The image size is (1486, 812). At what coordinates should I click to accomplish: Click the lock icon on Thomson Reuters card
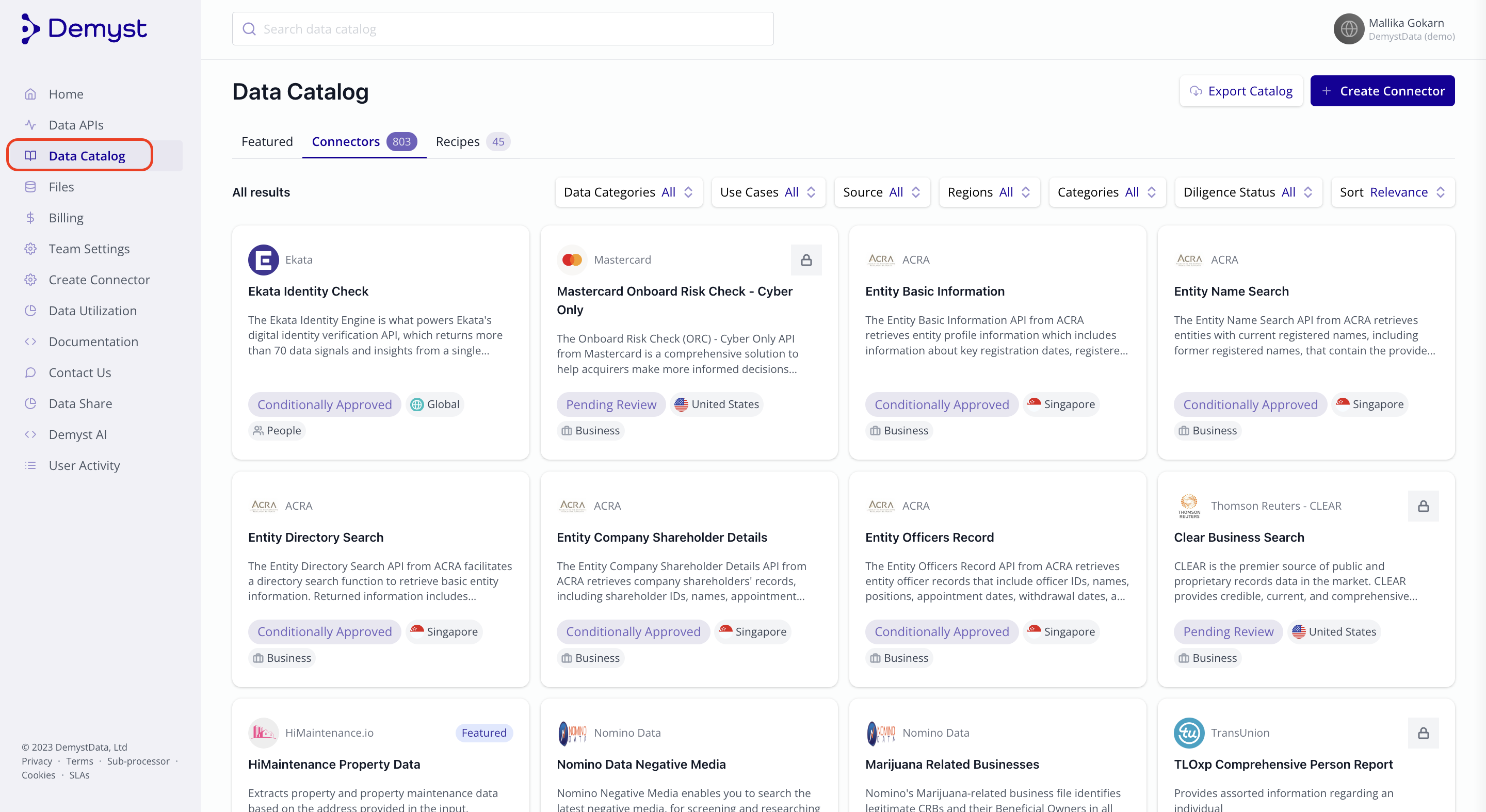[x=1423, y=506]
